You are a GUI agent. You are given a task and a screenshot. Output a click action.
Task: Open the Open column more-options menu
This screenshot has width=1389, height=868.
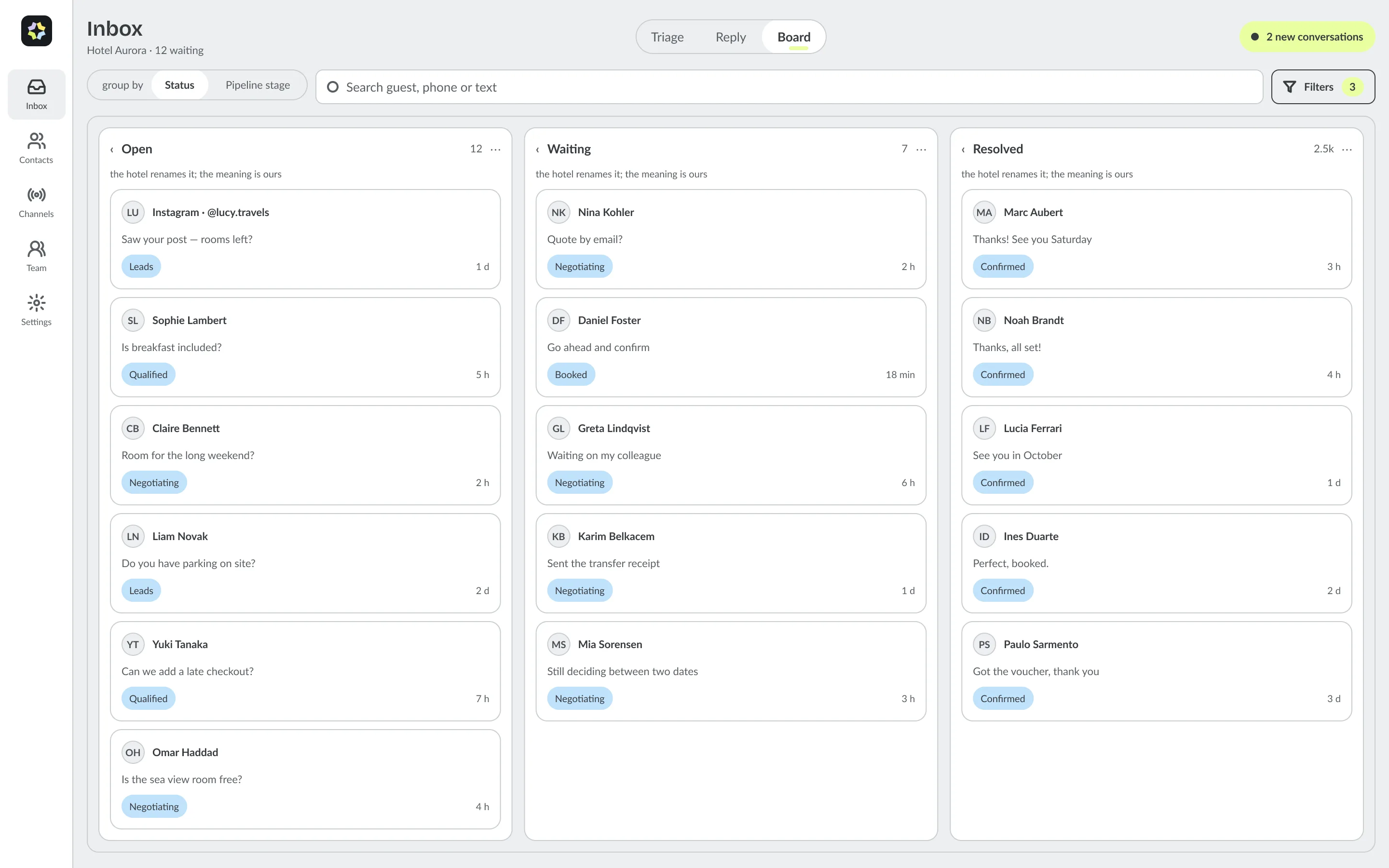(495, 149)
